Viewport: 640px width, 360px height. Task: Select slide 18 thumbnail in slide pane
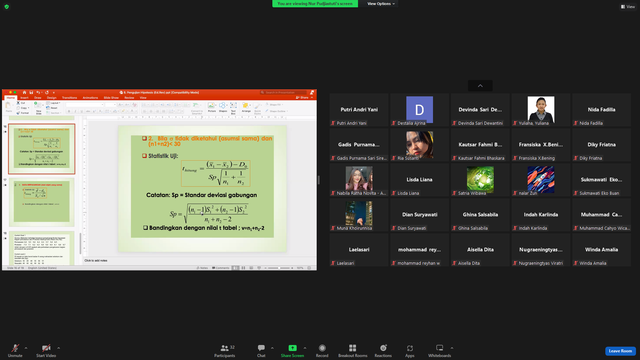coord(42,249)
